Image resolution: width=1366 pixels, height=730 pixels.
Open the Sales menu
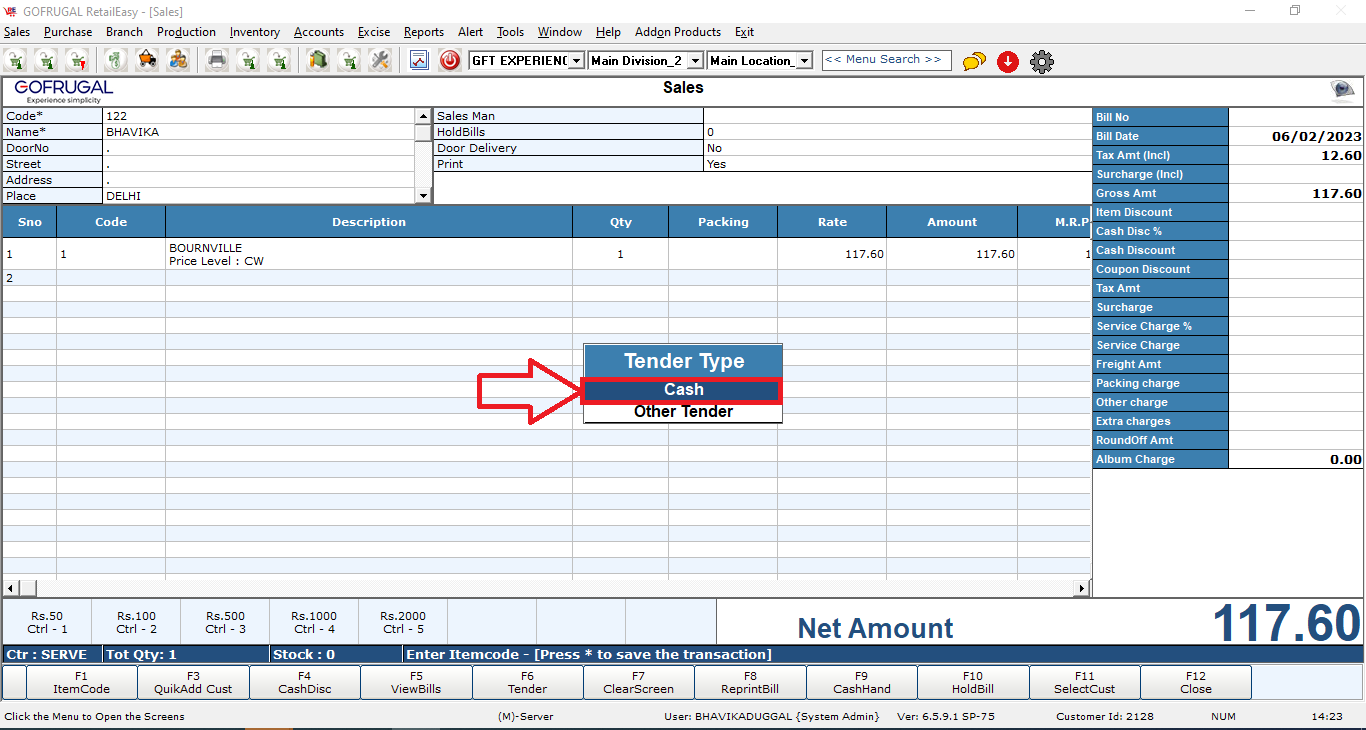[x=17, y=32]
